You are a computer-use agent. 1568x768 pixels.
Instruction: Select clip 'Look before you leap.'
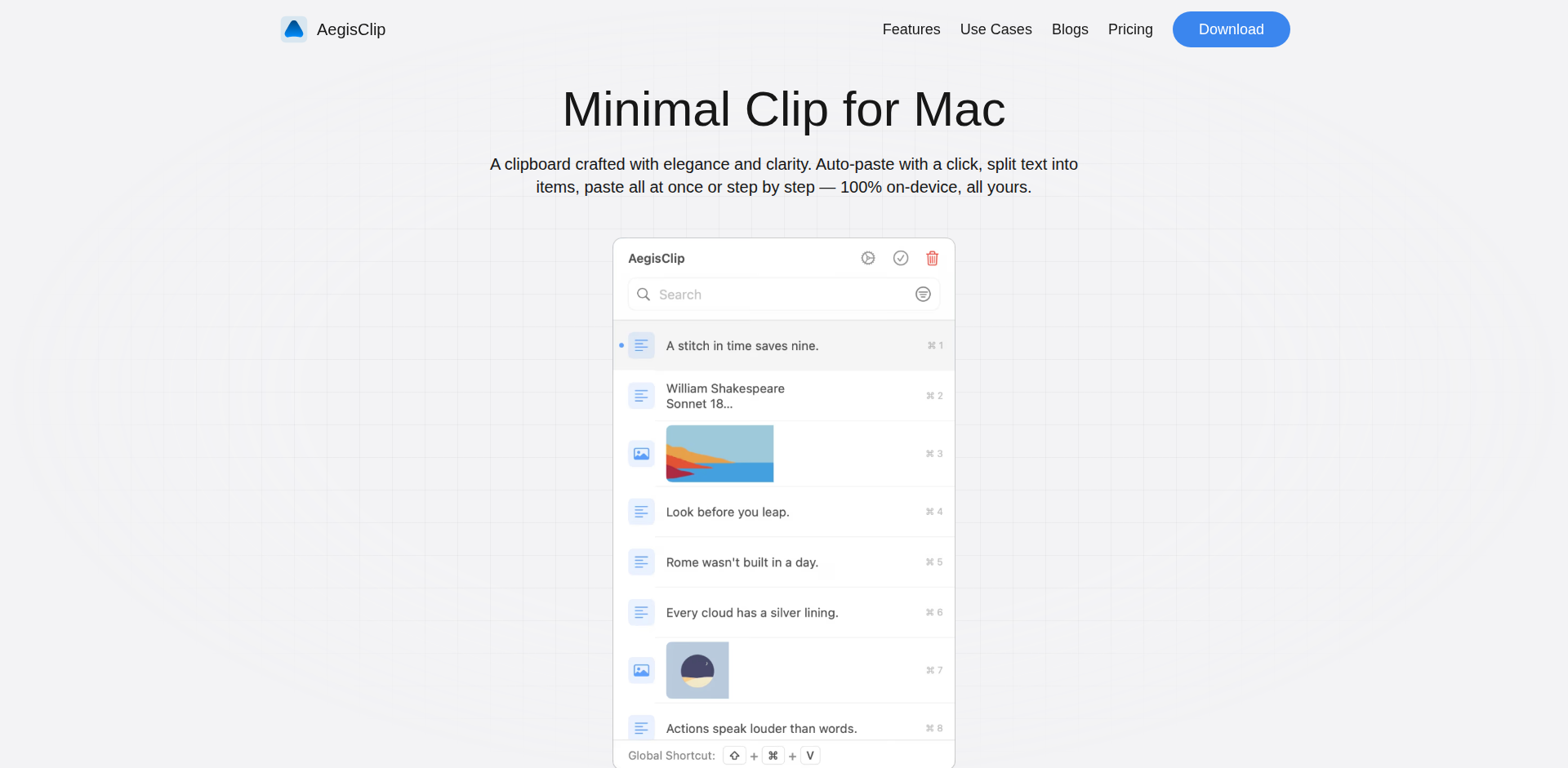click(784, 512)
